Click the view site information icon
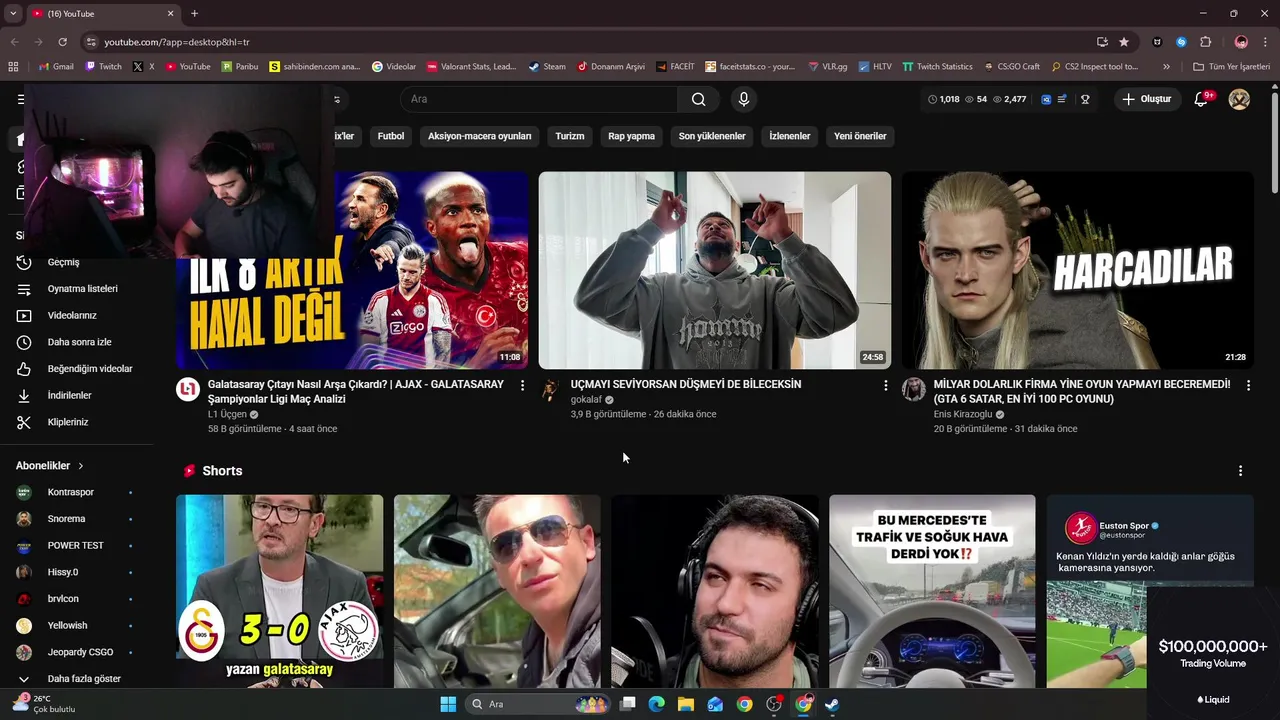 click(91, 42)
